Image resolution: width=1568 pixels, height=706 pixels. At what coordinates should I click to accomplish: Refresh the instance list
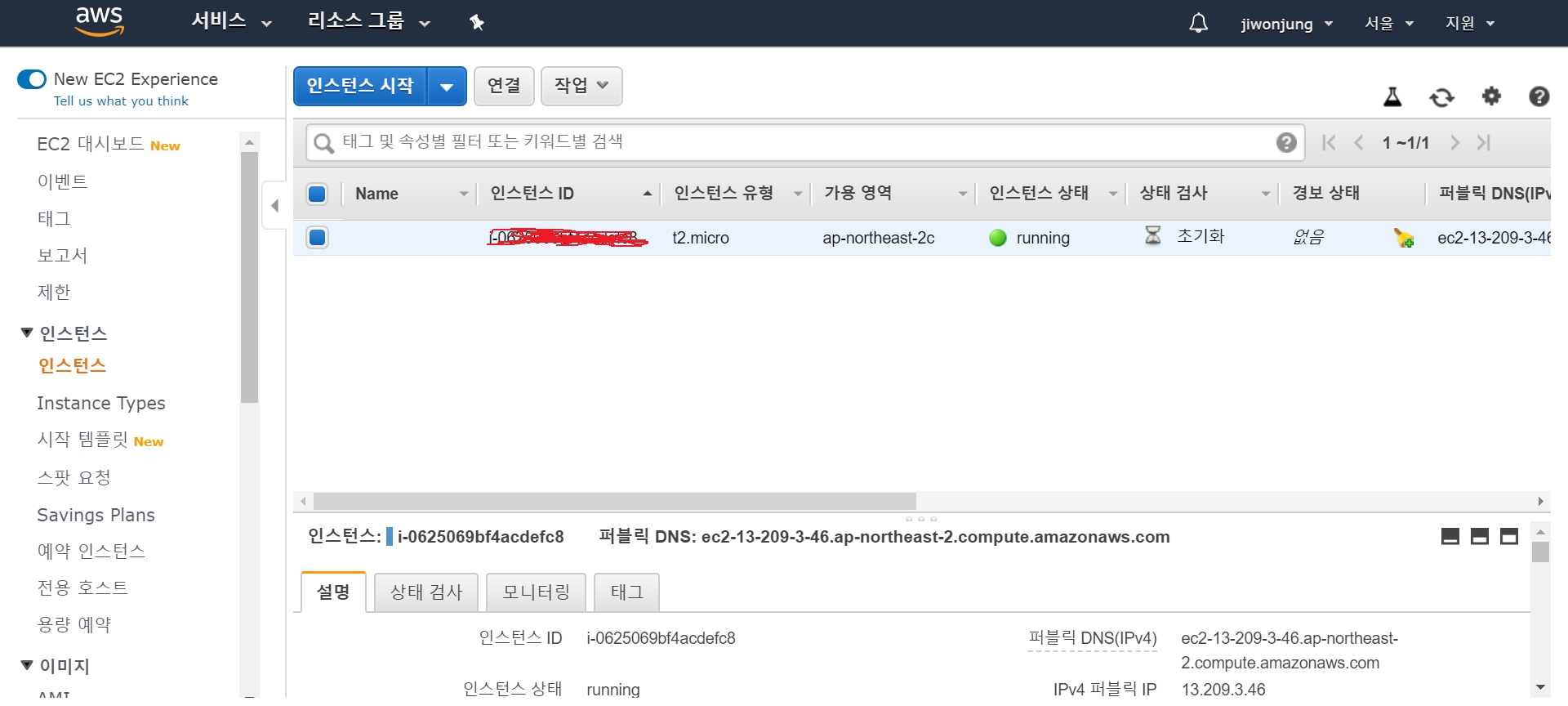(1441, 97)
